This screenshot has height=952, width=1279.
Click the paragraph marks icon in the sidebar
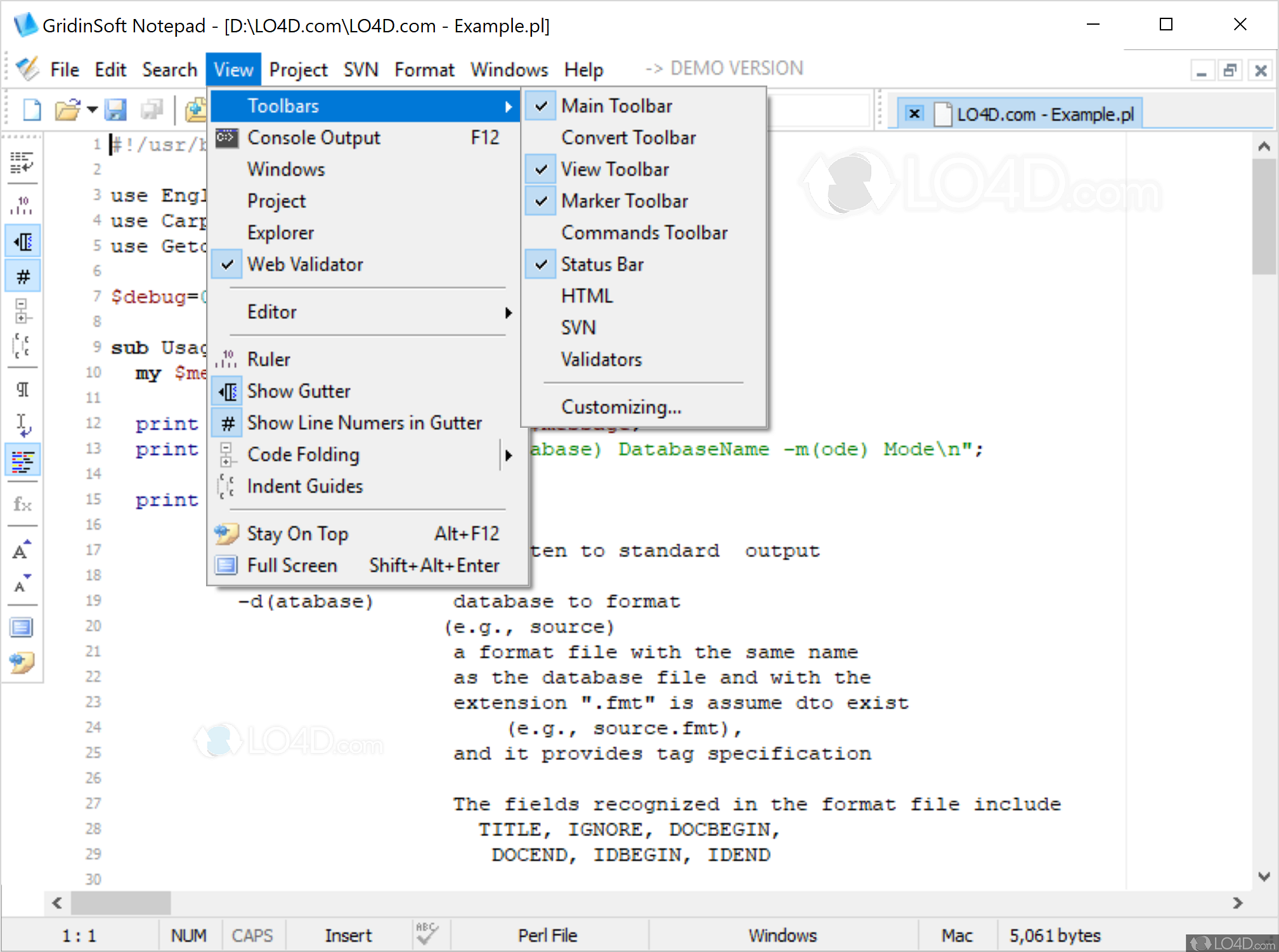click(23, 389)
